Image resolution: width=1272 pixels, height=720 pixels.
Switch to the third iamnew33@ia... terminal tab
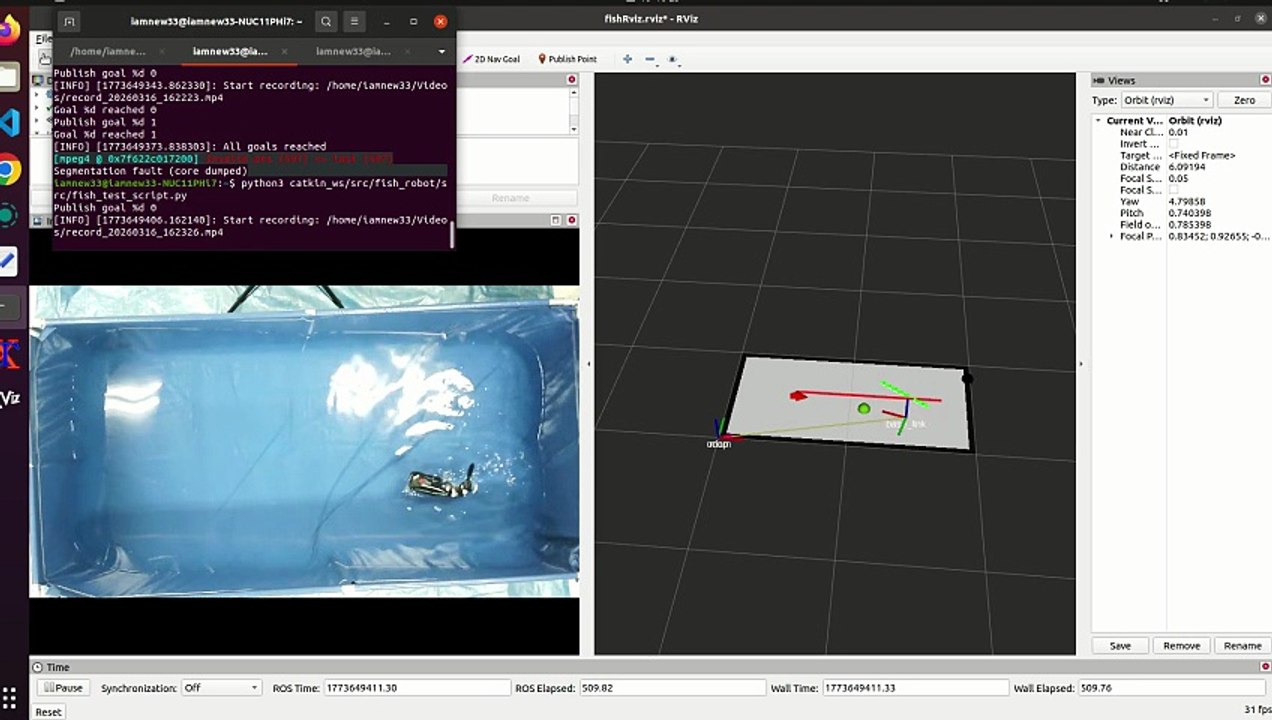(353, 51)
